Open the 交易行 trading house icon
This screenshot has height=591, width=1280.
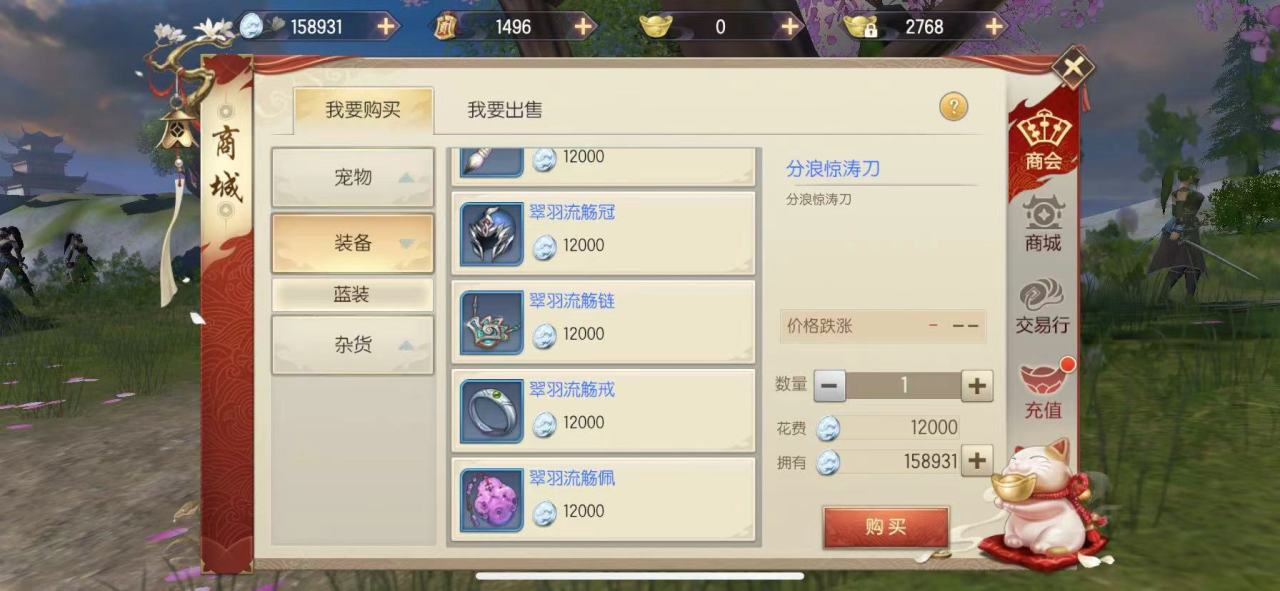[1043, 307]
